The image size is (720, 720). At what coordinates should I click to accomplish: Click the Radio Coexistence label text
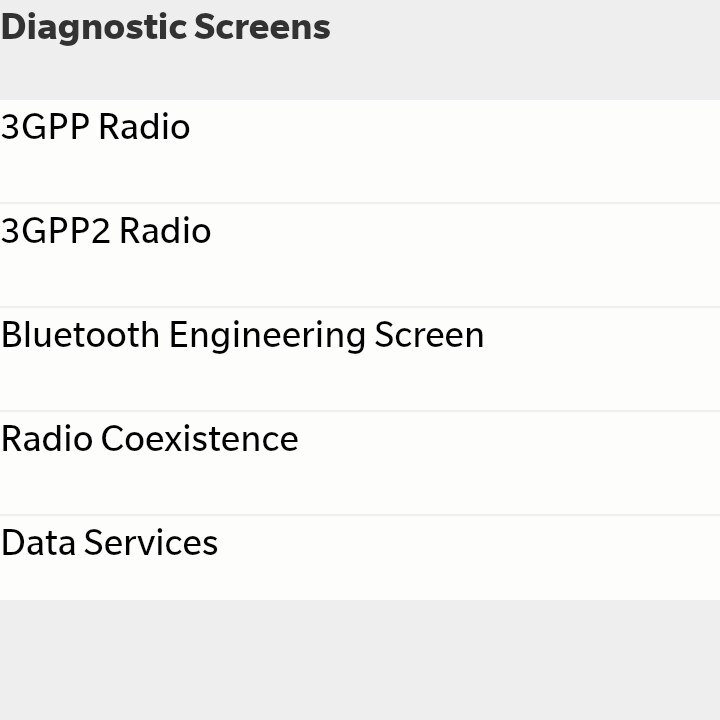(x=150, y=439)
